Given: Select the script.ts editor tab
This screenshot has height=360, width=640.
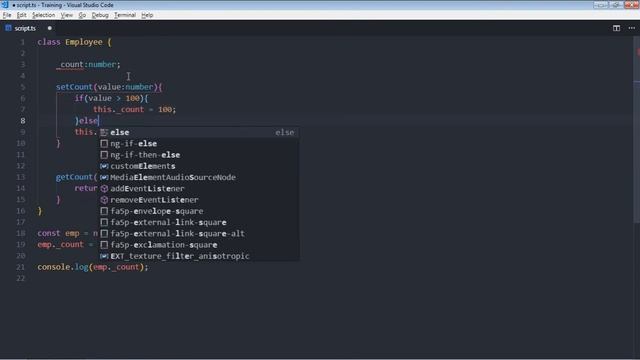Looking at the screenshot, I should (25, 28).
